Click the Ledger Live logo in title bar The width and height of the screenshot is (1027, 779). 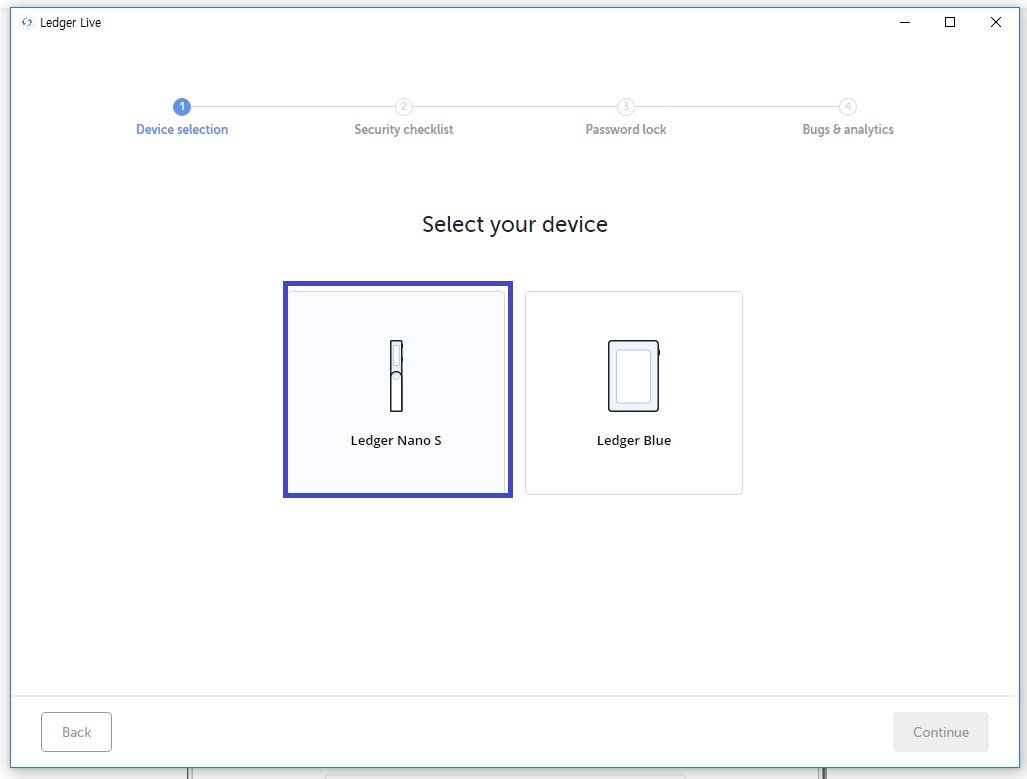(x=27, y=22)
